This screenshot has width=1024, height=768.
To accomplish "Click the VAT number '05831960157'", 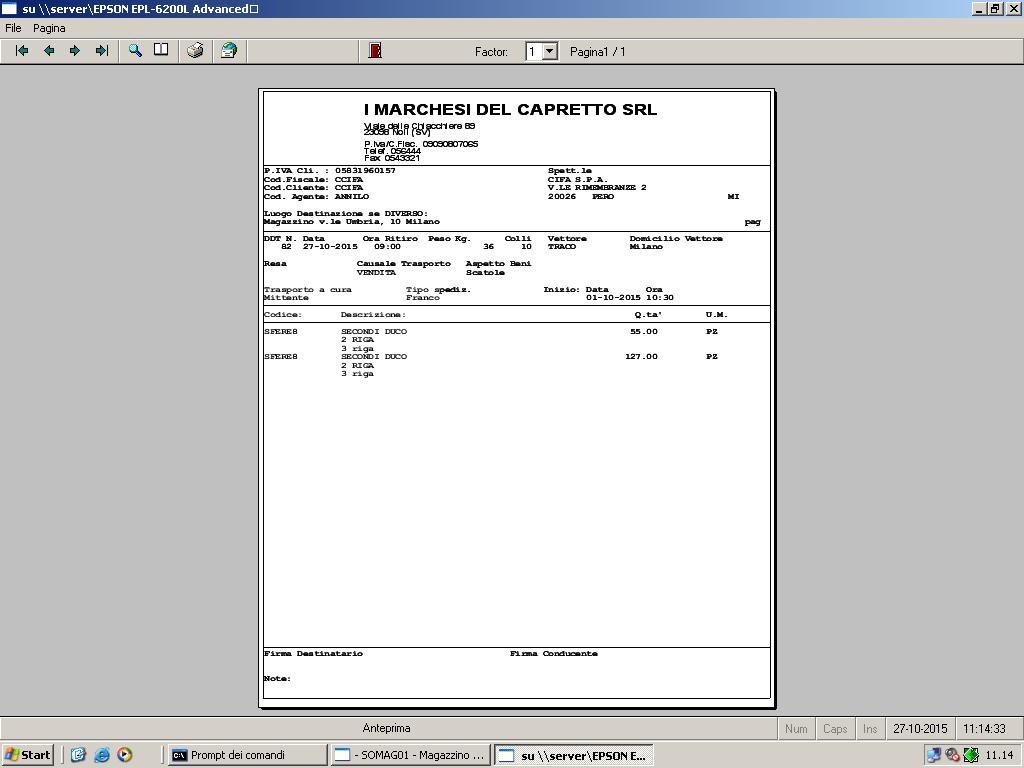I will click(x=365, y=170).
